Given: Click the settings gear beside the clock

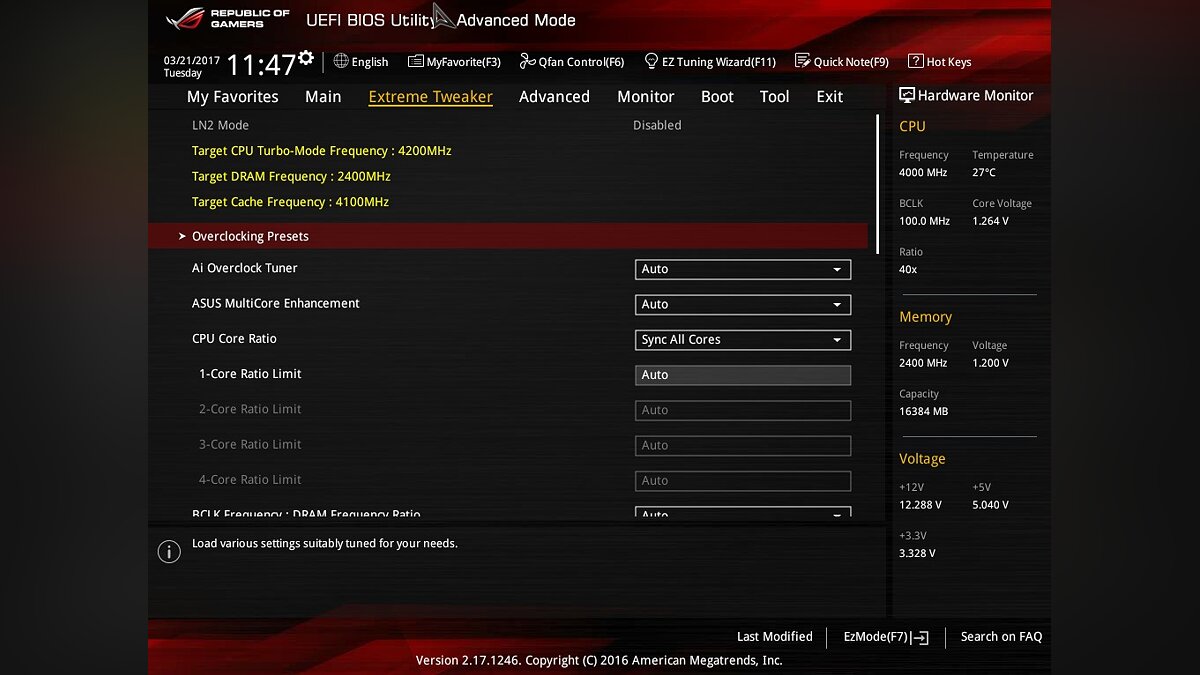Looking at the screenshot, I should 306,58.
